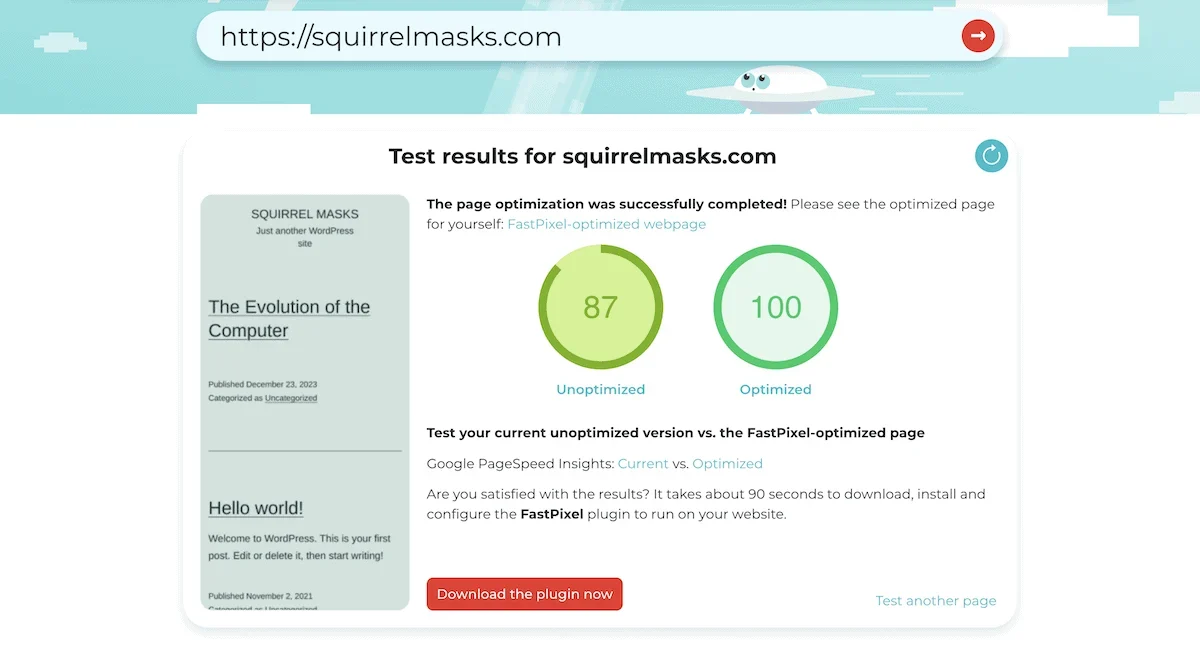Click the Optimized label under gauge
The height and width of the screenshot is (672, 1200).
click(x=775, y=390)
